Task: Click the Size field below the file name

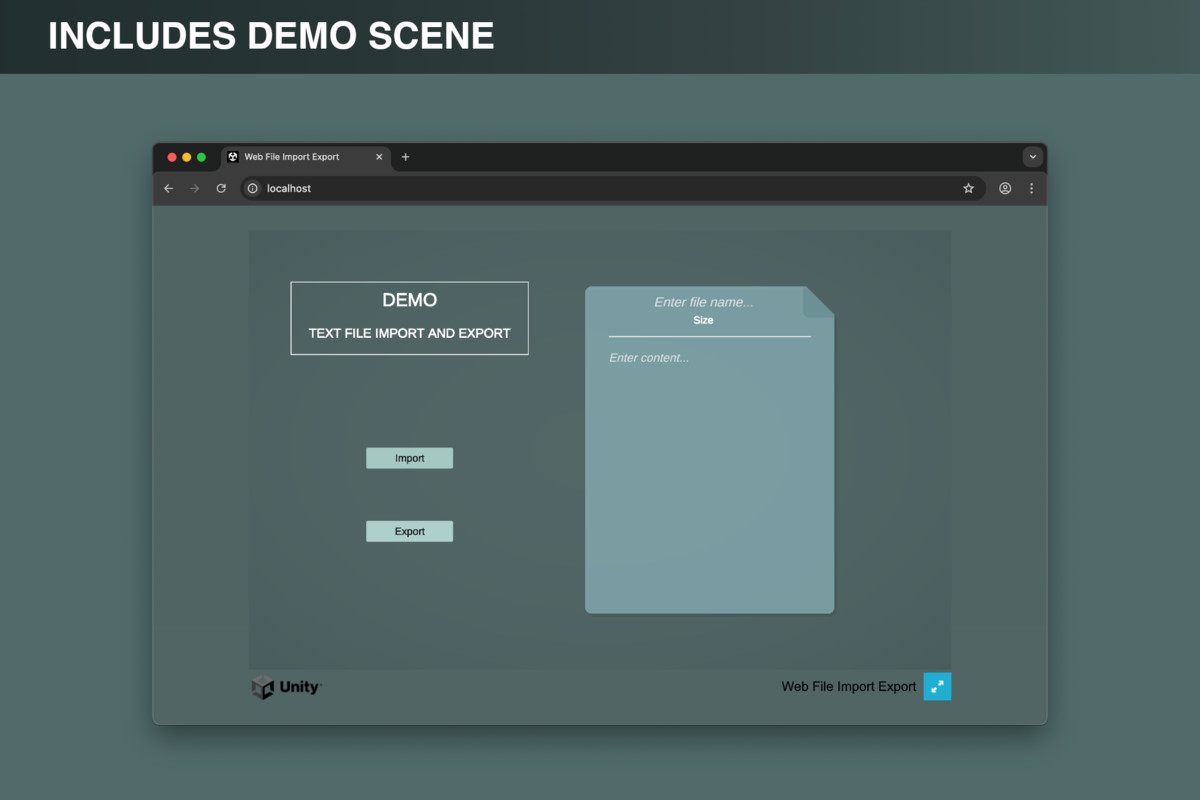Action: [x=703, y=320]
